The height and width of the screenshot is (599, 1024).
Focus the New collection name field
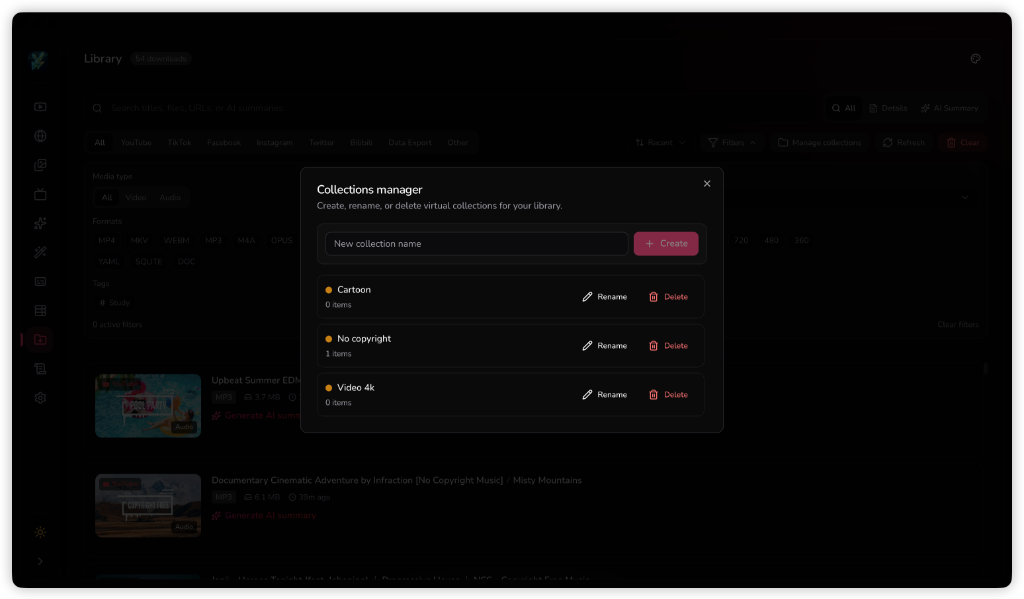(477, 244)
